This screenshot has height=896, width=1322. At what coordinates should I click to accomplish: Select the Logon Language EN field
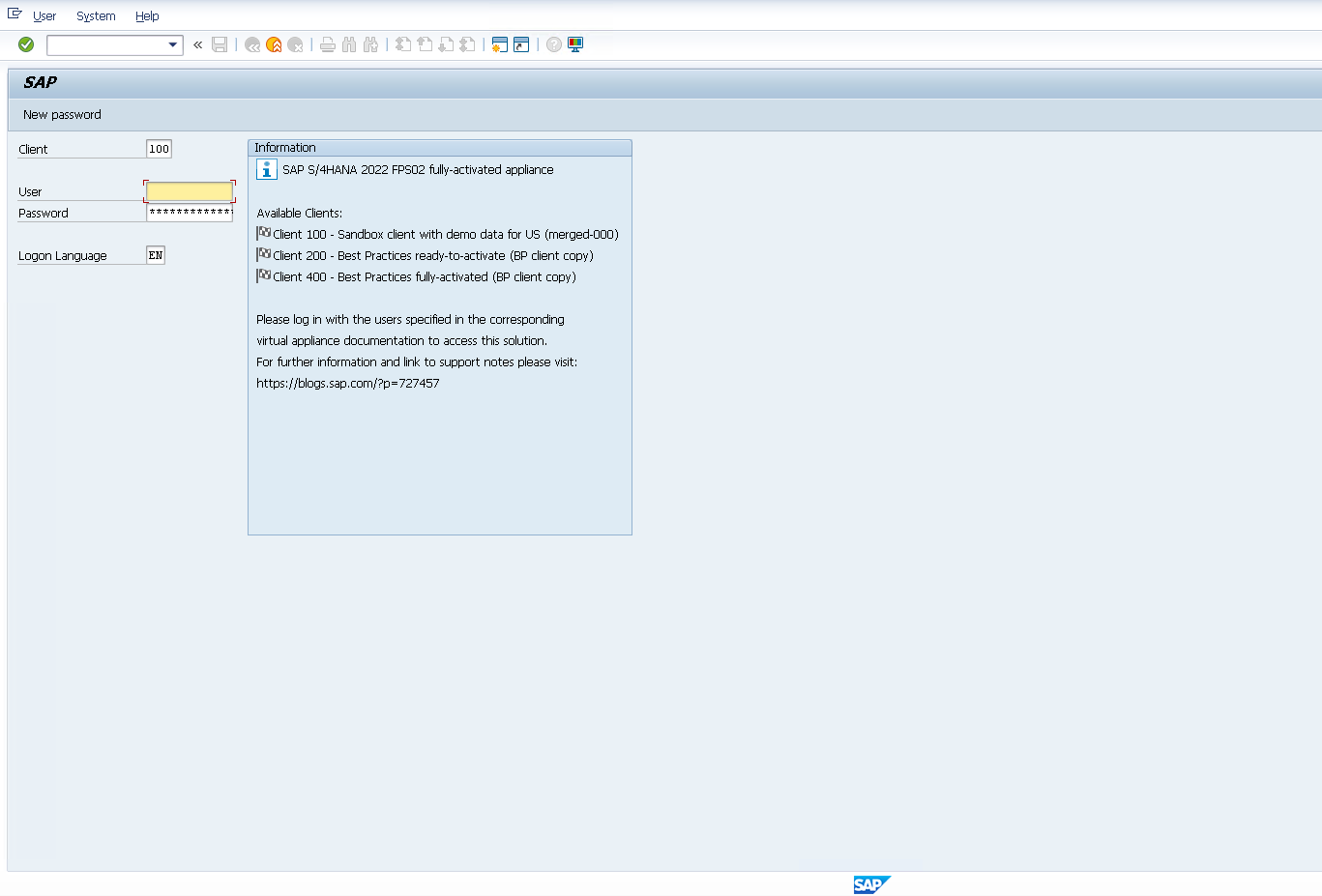[156, 255]
